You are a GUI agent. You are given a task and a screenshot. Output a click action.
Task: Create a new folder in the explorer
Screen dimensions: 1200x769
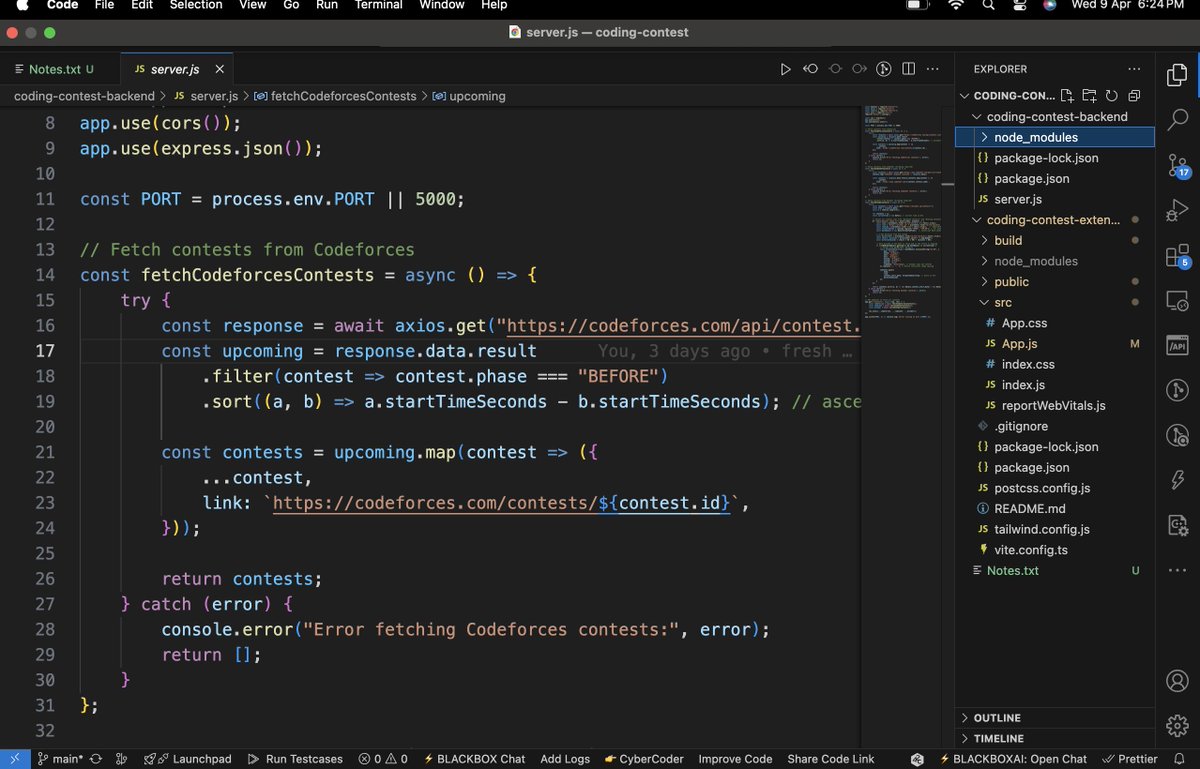[x=1089, y=96]
